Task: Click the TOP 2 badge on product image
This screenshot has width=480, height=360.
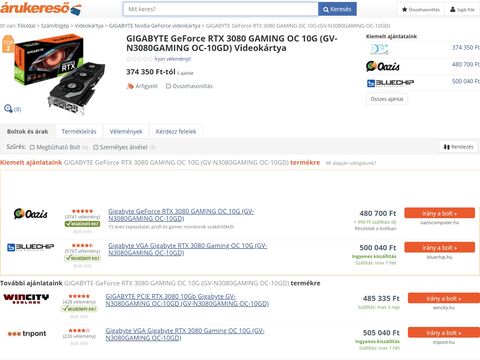Action: click(x=8, y=44)
